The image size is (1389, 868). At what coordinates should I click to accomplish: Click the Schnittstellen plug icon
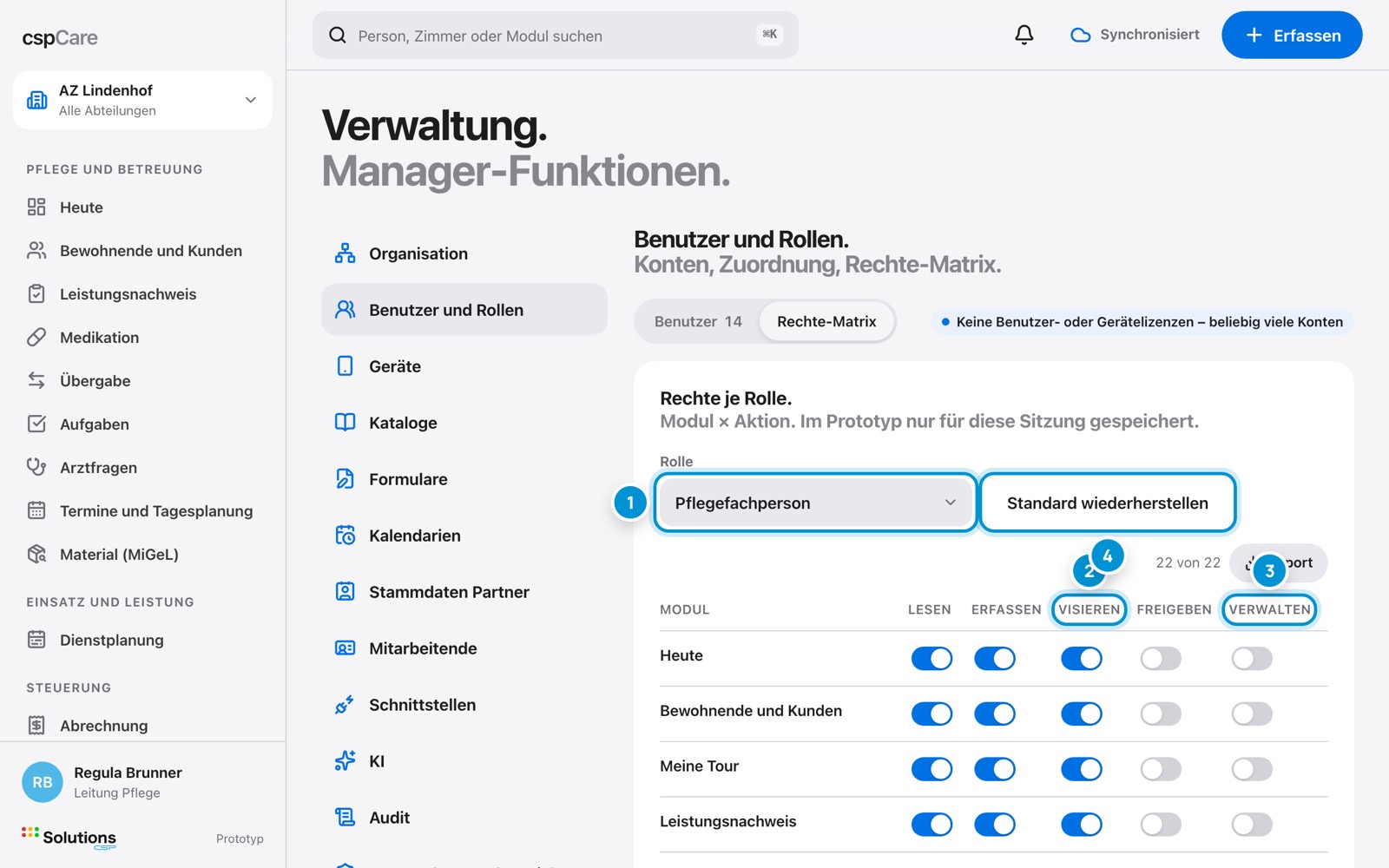345,705
